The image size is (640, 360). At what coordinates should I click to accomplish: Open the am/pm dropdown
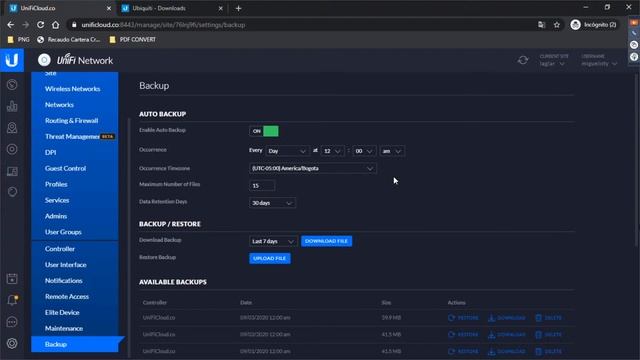pos(392,151)
